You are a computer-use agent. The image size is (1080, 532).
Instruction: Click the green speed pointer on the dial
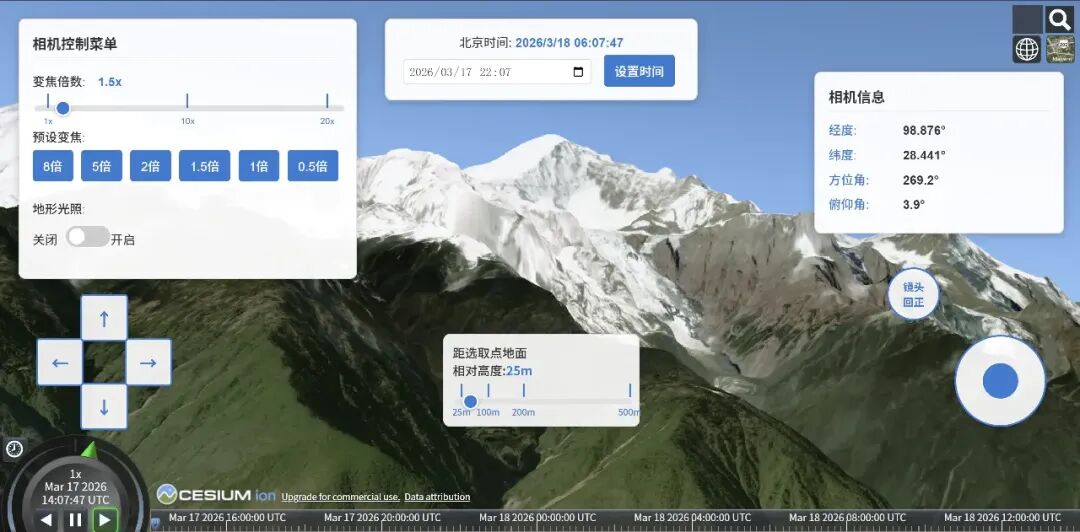click(x=90, y=450)
